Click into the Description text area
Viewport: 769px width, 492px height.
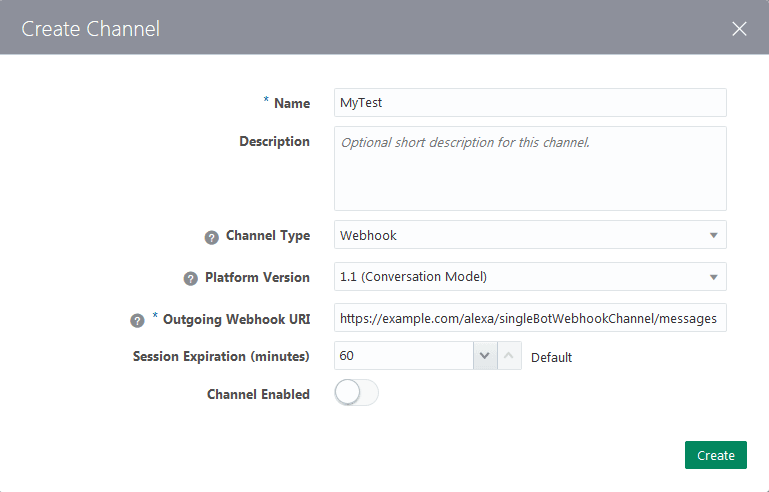[x=530, y=168]
